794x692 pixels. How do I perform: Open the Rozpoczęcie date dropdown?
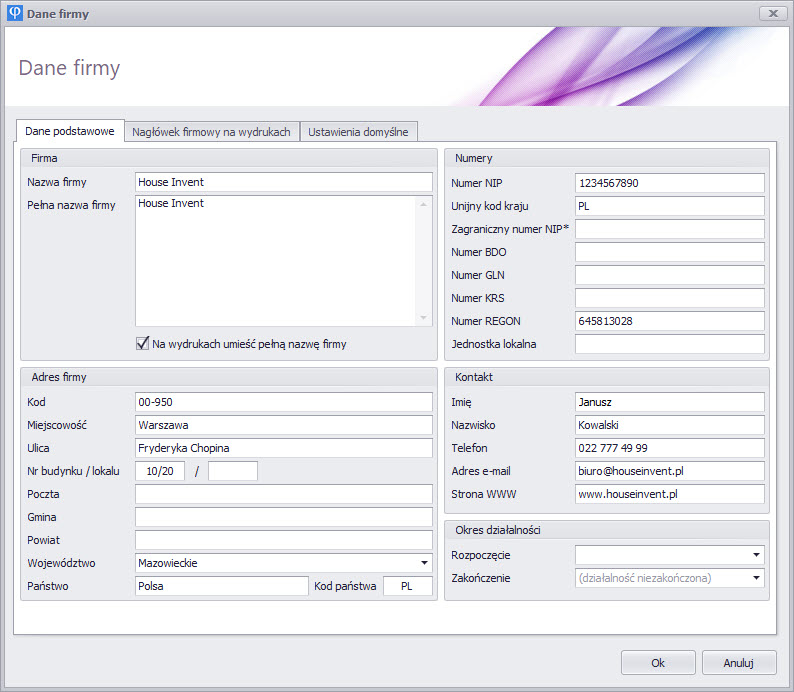click(x=756, y=555)
